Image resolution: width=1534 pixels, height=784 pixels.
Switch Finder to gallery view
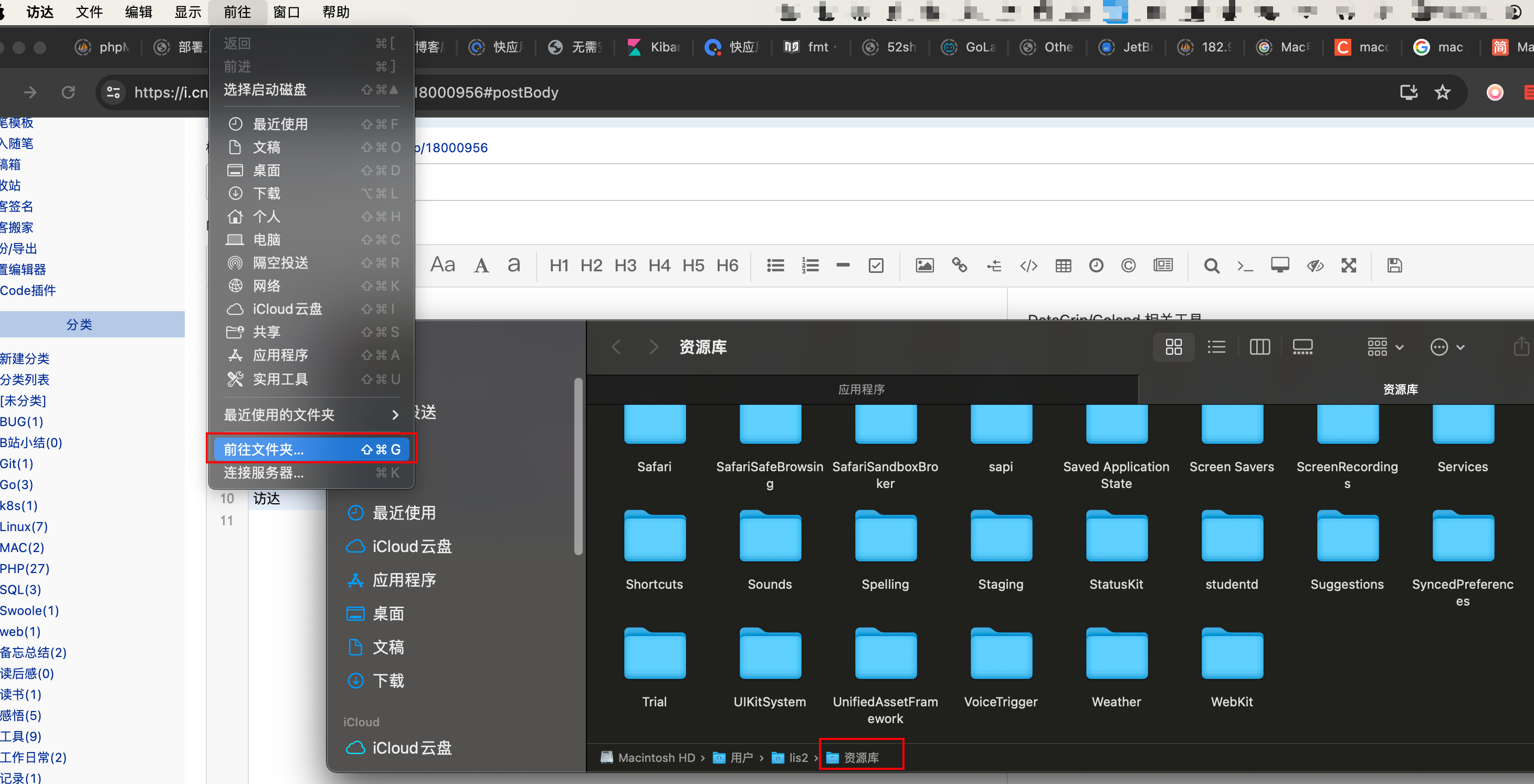1302,347
